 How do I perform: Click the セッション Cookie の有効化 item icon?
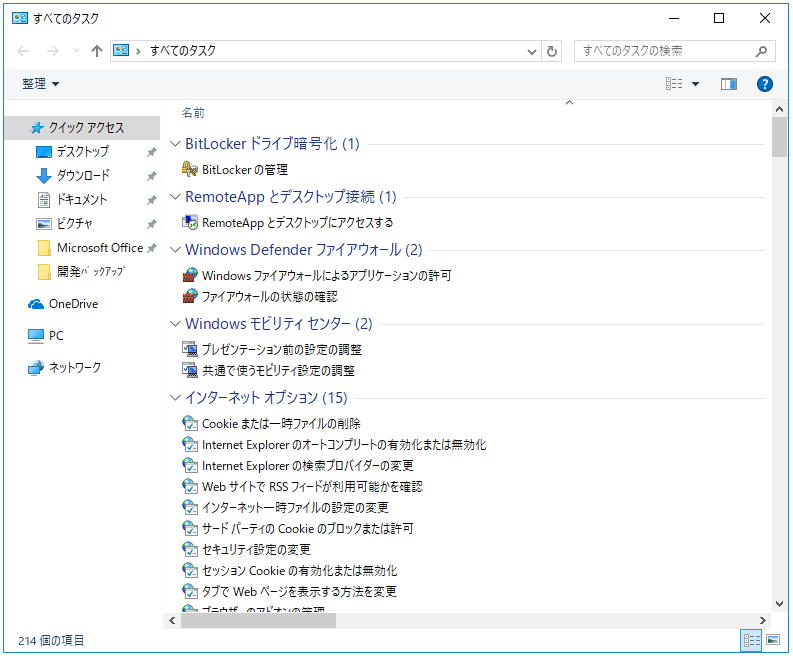tap(190, 570)
